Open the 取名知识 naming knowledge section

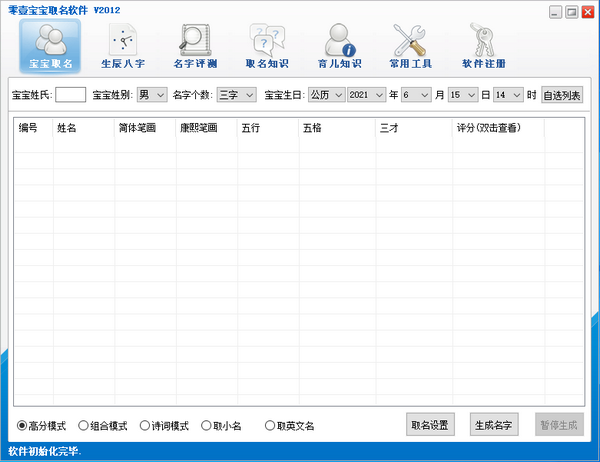coord(267,45)
